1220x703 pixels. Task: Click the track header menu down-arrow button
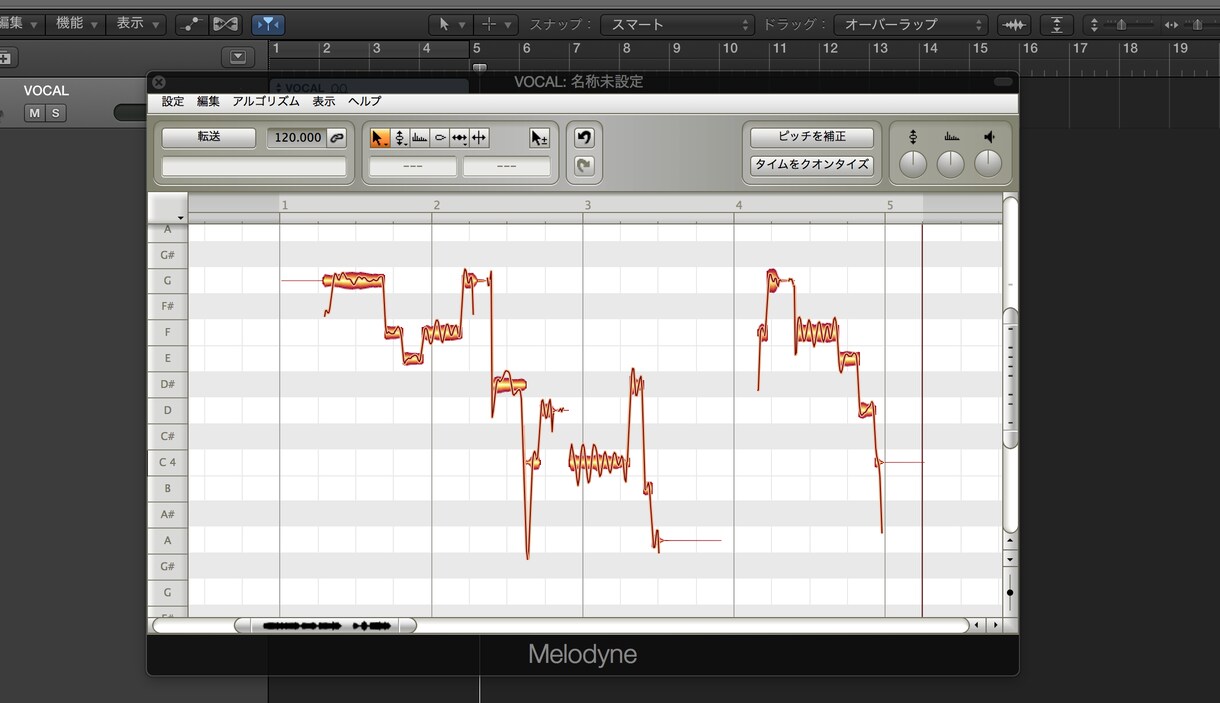pyautogui.click(x=237, y=57)
